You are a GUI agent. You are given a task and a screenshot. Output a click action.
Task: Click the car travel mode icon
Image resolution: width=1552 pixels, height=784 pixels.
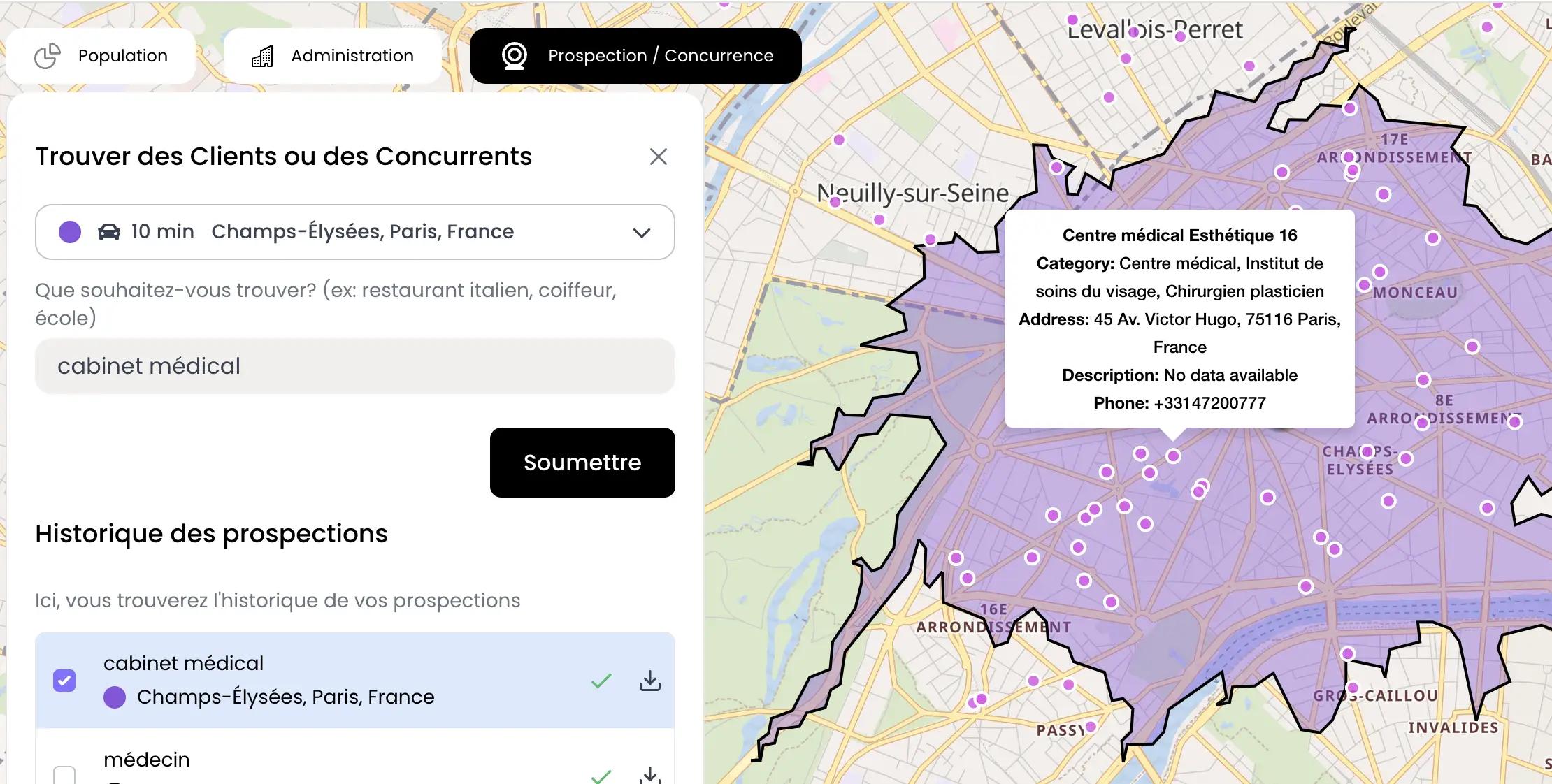click(x=108, y=232)
